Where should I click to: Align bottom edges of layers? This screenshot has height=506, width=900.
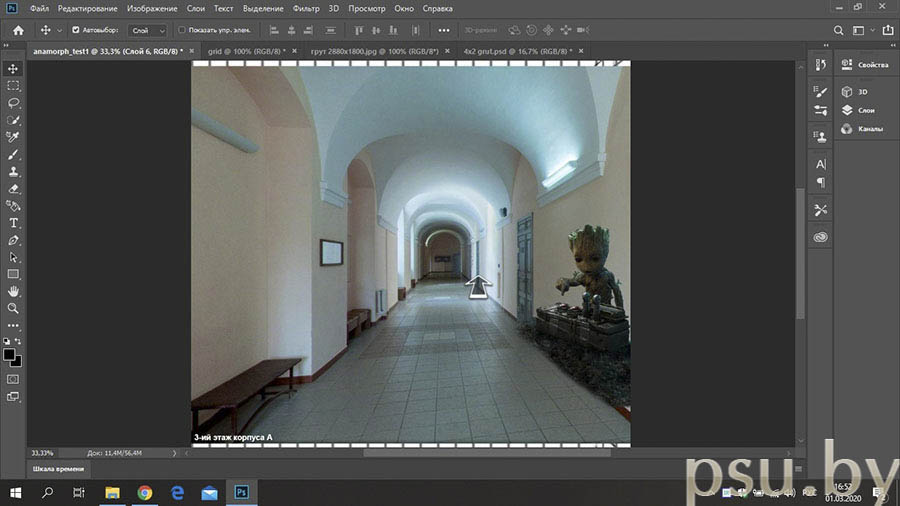(393, 30)
